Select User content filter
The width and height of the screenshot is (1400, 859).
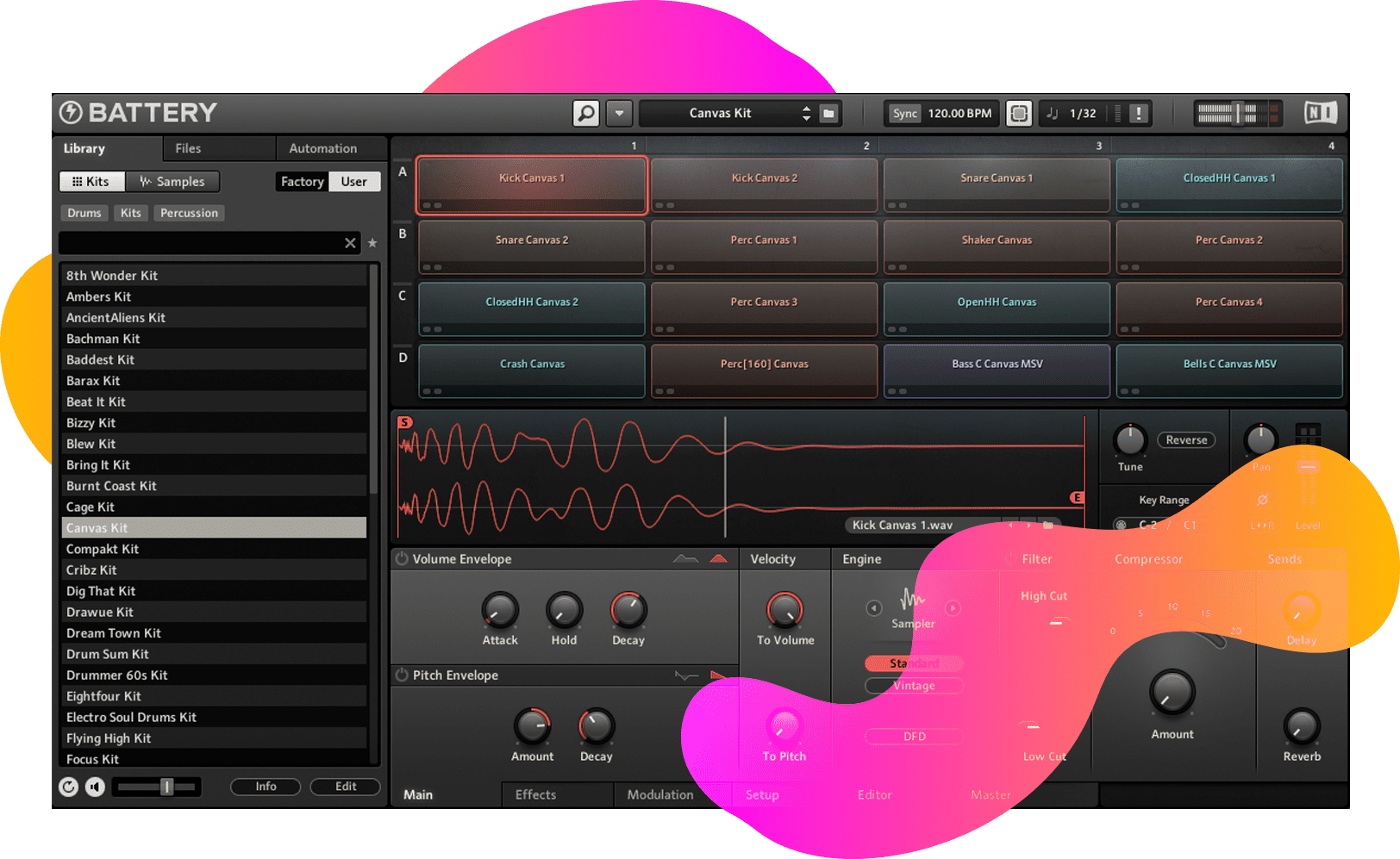[354, 181]
